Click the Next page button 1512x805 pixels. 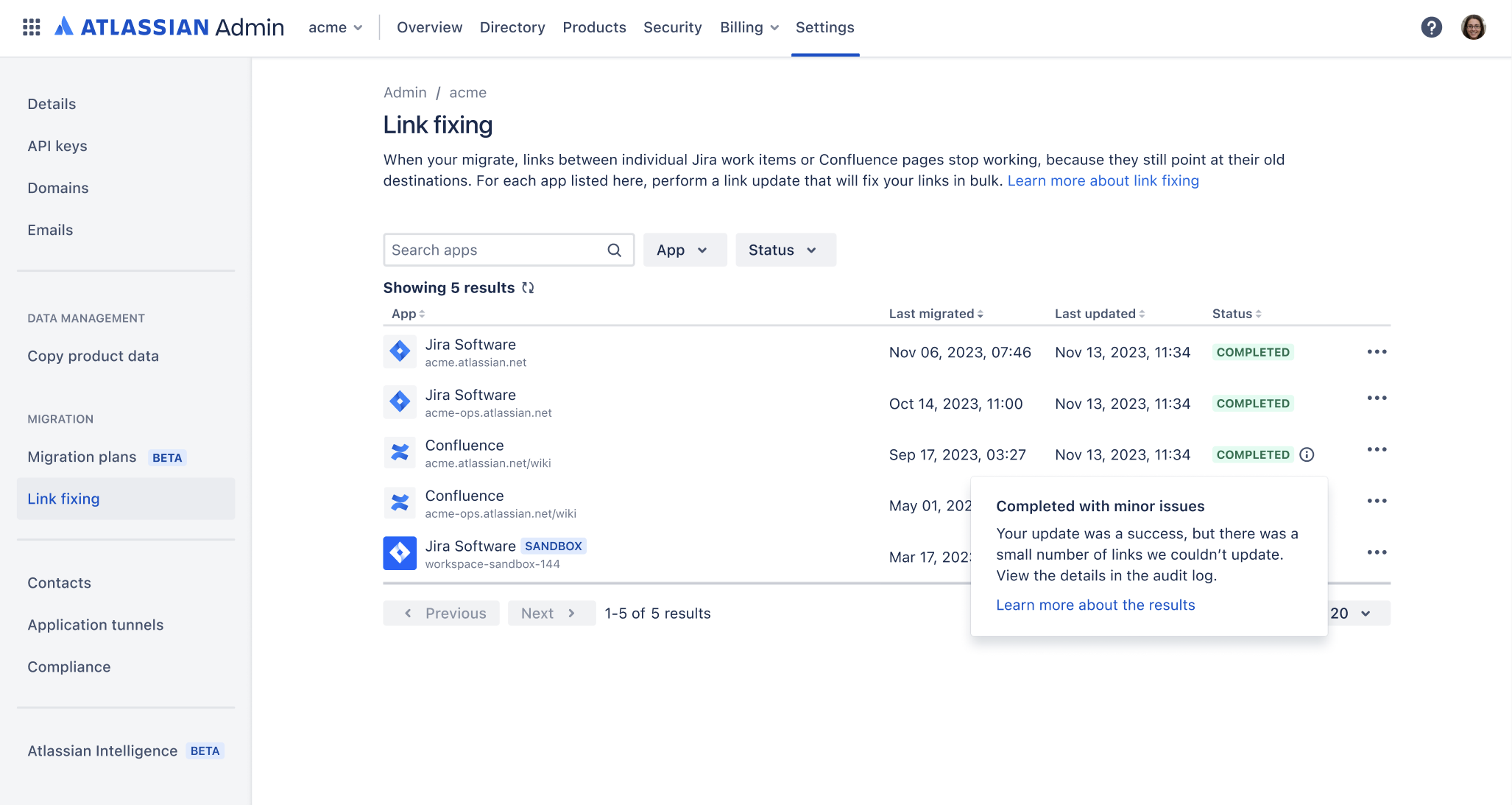pyautogui.click(x=551, y=613)
